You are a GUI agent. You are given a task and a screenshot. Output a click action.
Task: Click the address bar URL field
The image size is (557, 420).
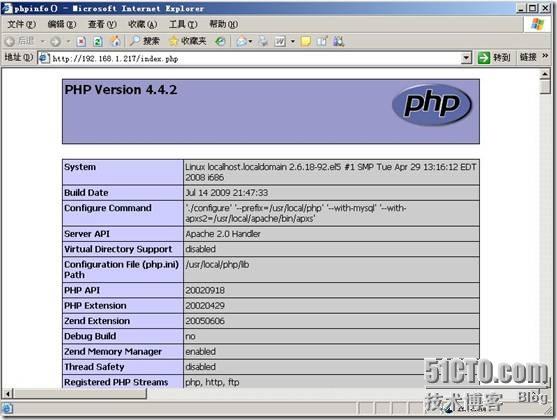click(x=255, y=59)
